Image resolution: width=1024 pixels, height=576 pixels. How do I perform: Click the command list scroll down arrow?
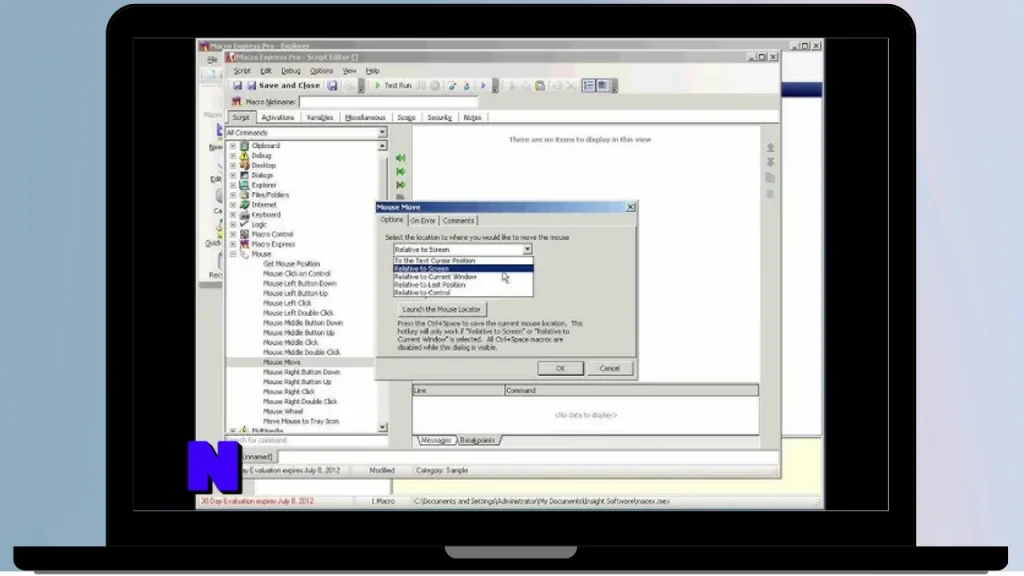click(382, 428)
